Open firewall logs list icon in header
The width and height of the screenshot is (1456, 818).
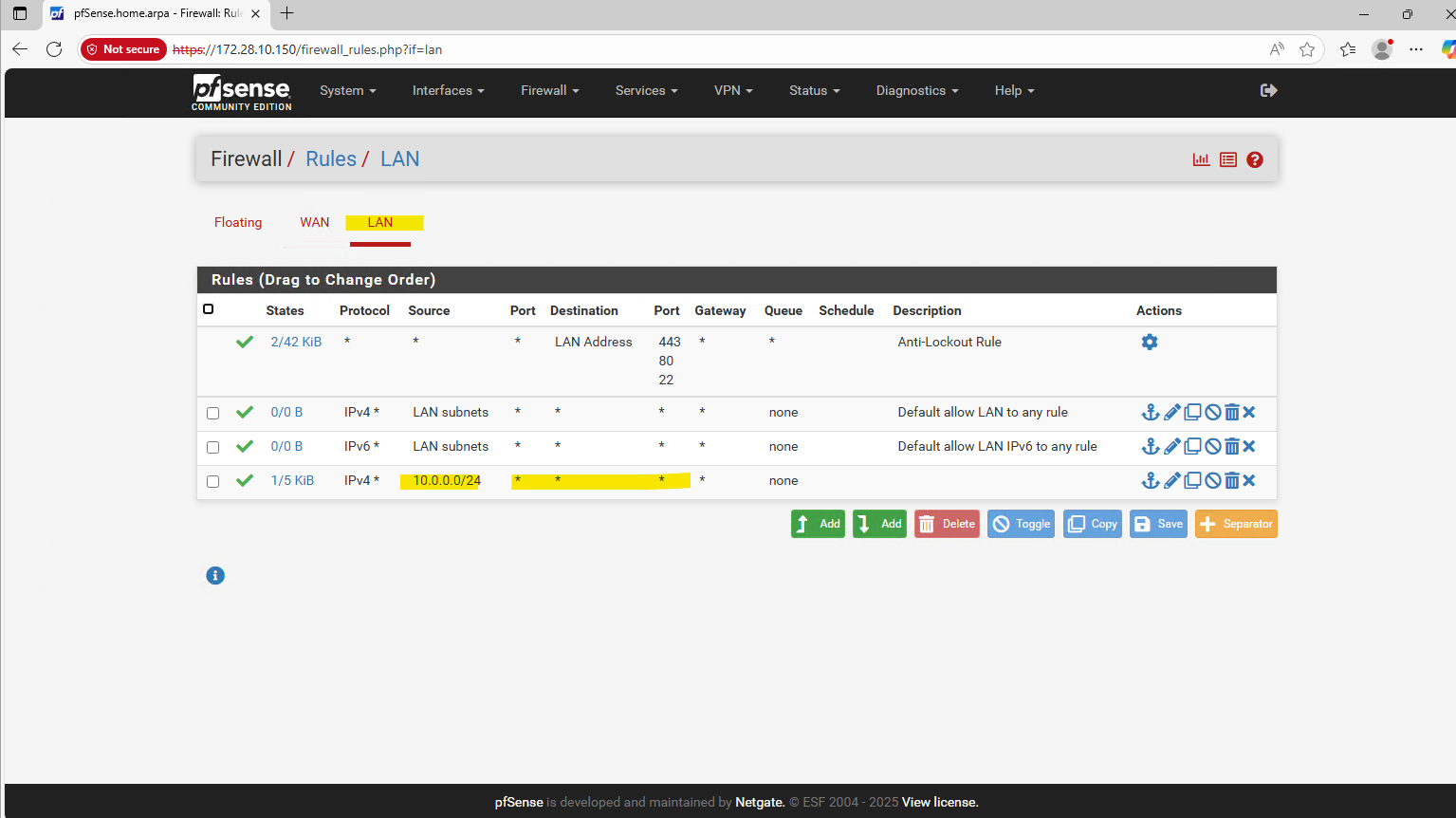coord(1228,160)
